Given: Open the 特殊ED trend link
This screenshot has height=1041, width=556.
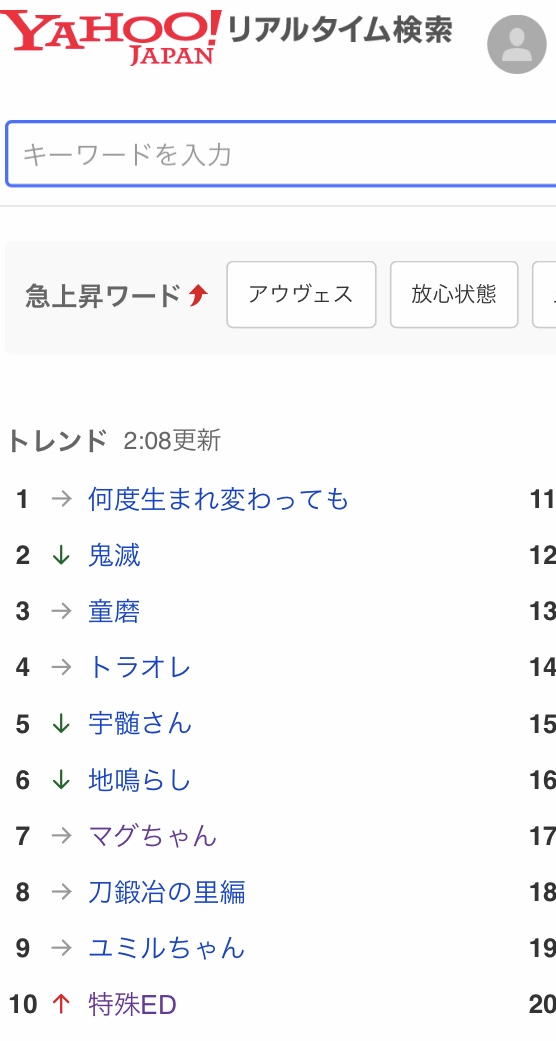Looking at the screenshot, I should (x=132, y=1004).
